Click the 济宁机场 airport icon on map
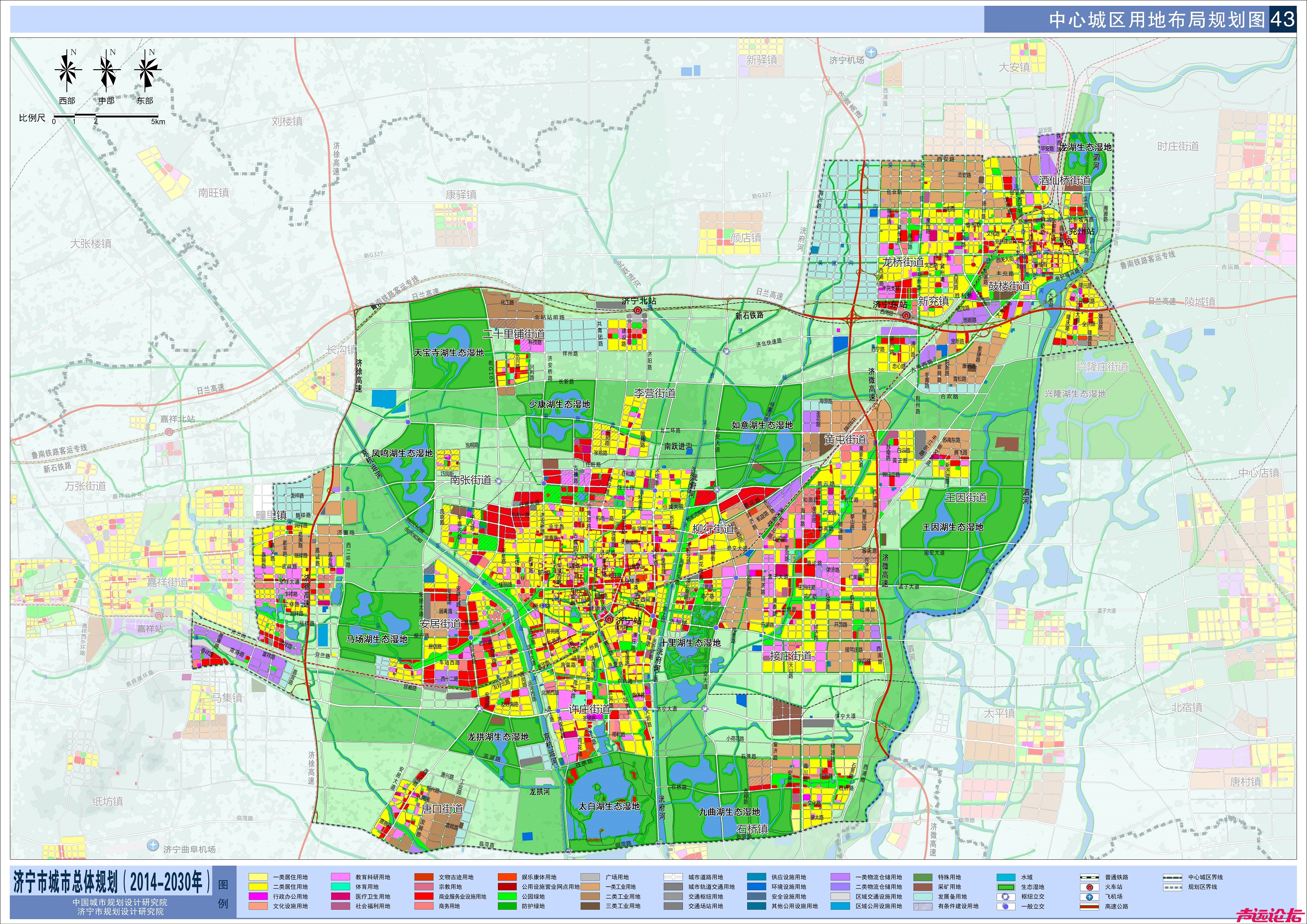The image size is (1307, 924). coord(871,52)
